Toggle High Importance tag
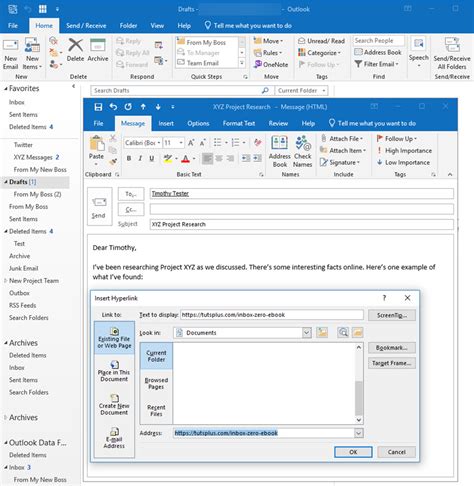This screenshot has width=474, height=486. tap(404, 151)
